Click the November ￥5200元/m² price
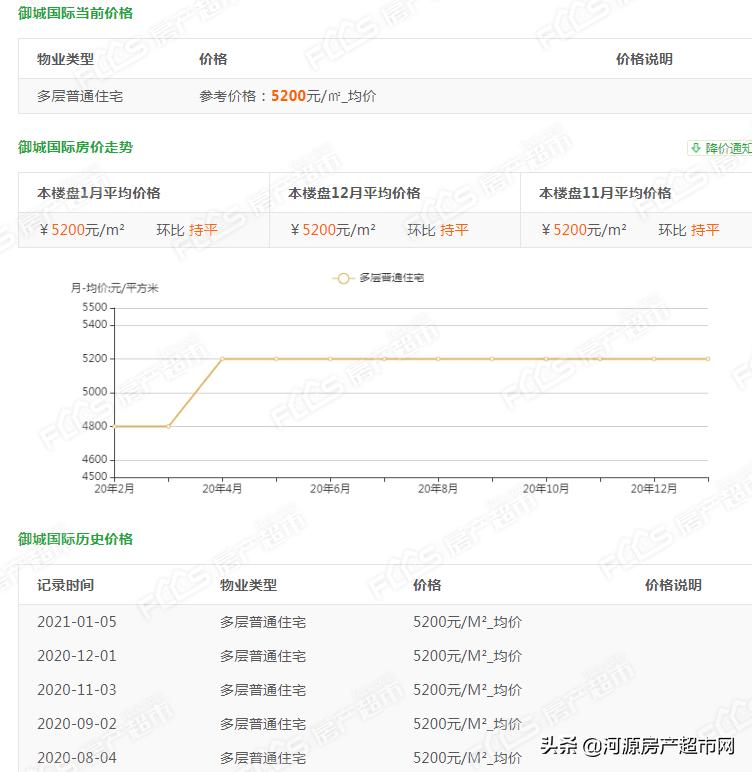Viewport: 752px width, 772px height. point(584,230)
